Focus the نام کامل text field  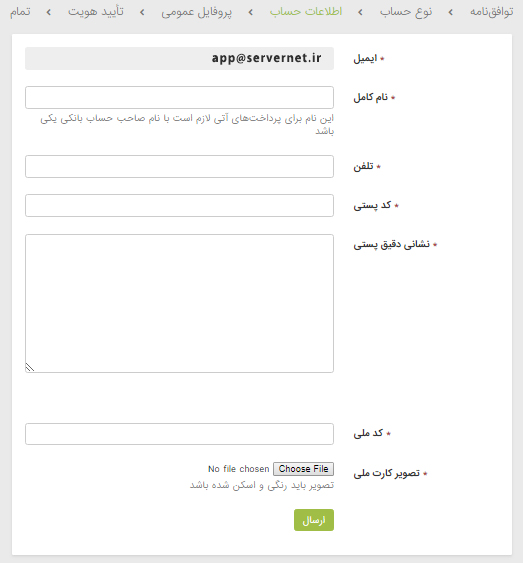click(x=179, y=97)
